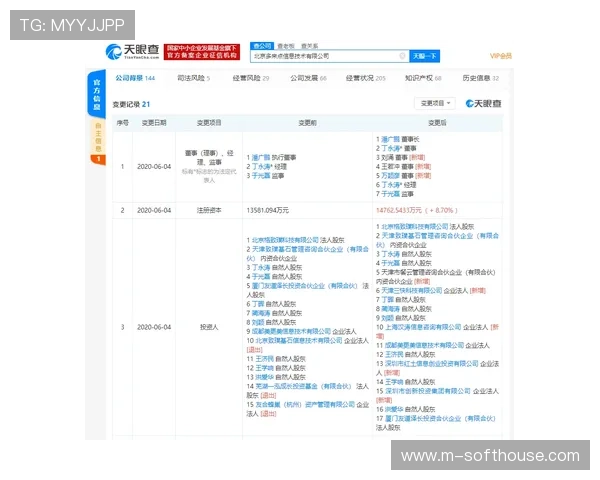The width and height of the screenshot is (600, 480).
Task: Click the 变更日期 column header
Action: 154,123
